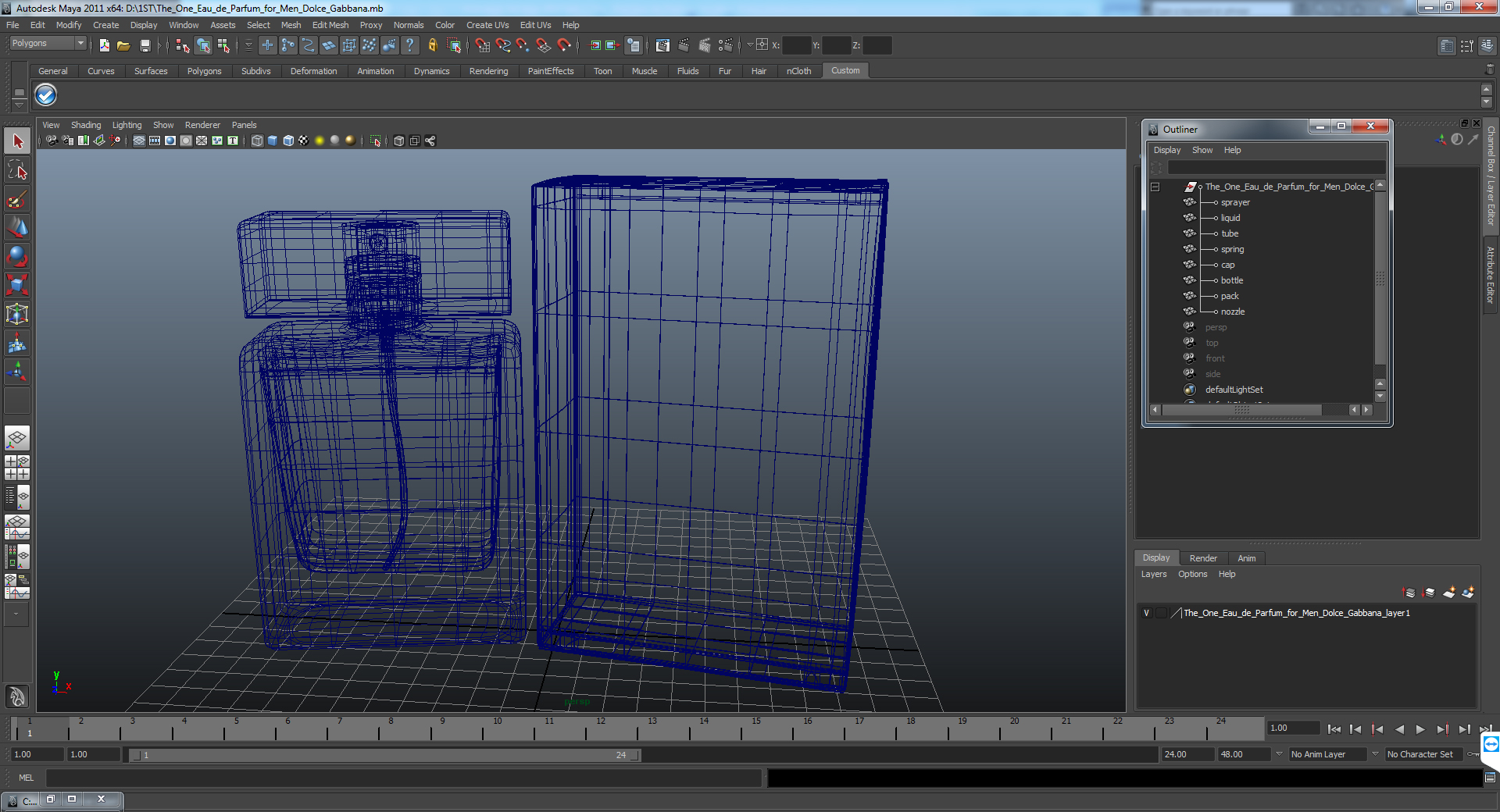Switch to the four view layout
Viewport: 1500px width, 812px height.
(x=17, y=468)
